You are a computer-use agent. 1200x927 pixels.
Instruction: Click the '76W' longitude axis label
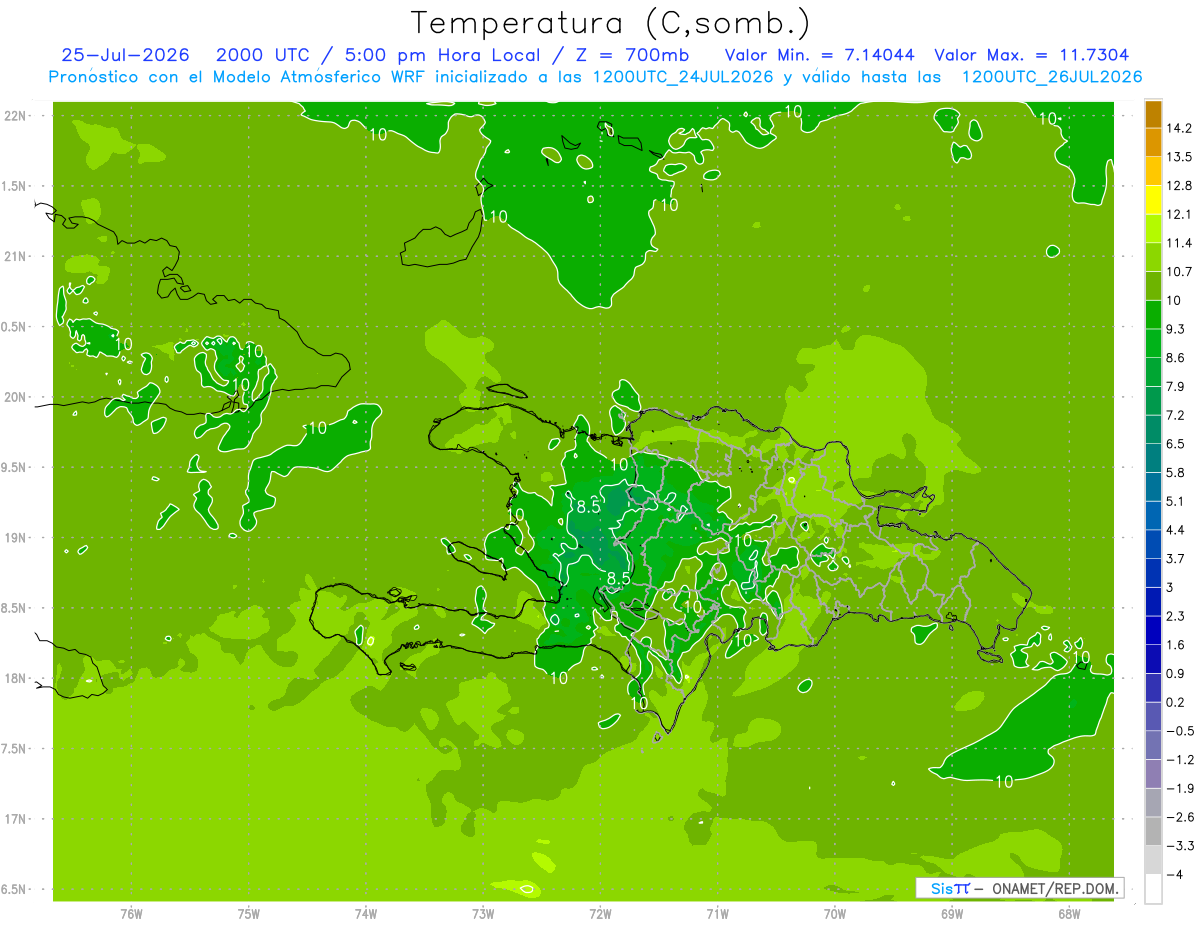click(131, 914)
